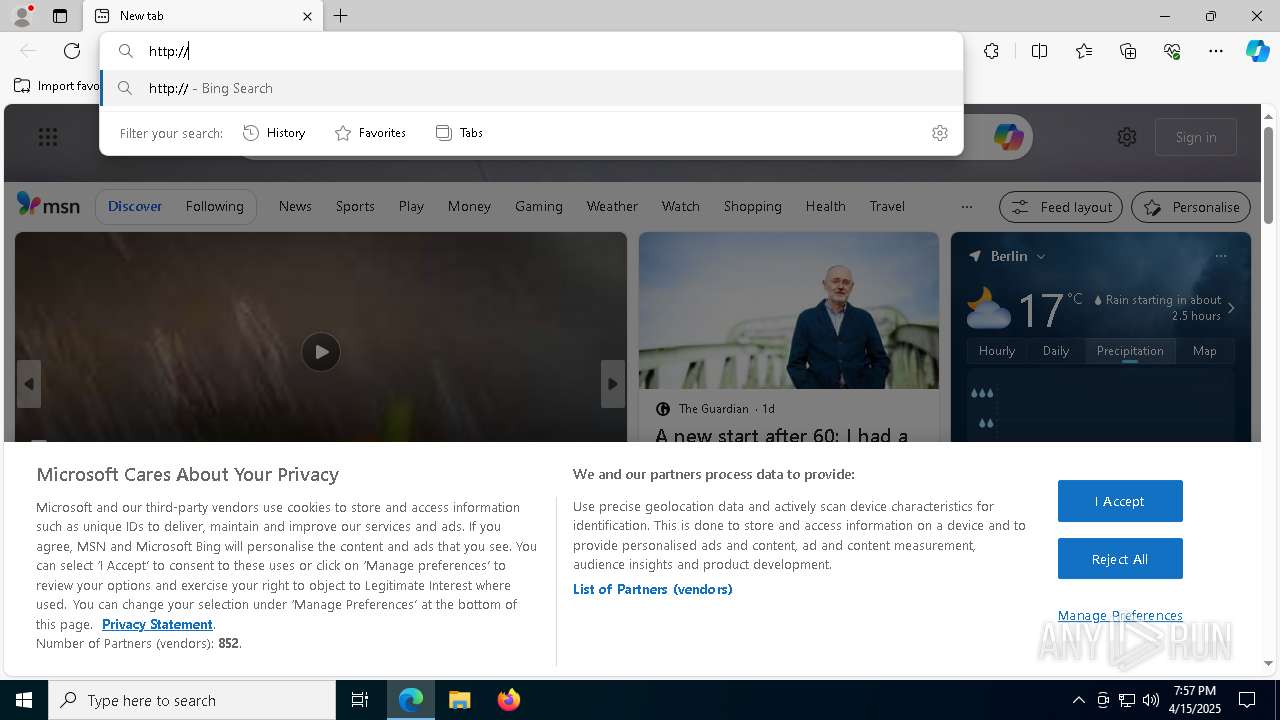
Task: Expand rain forecast details arrow
Action: click(1231, 308)
